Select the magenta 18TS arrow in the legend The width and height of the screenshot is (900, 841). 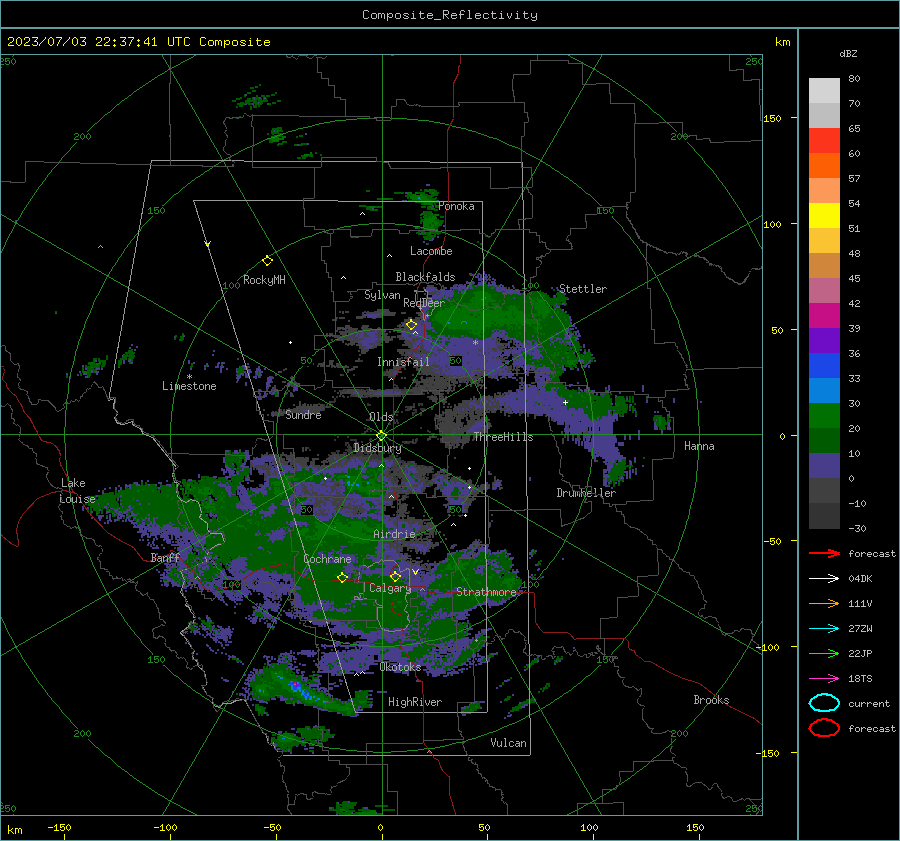824,679
